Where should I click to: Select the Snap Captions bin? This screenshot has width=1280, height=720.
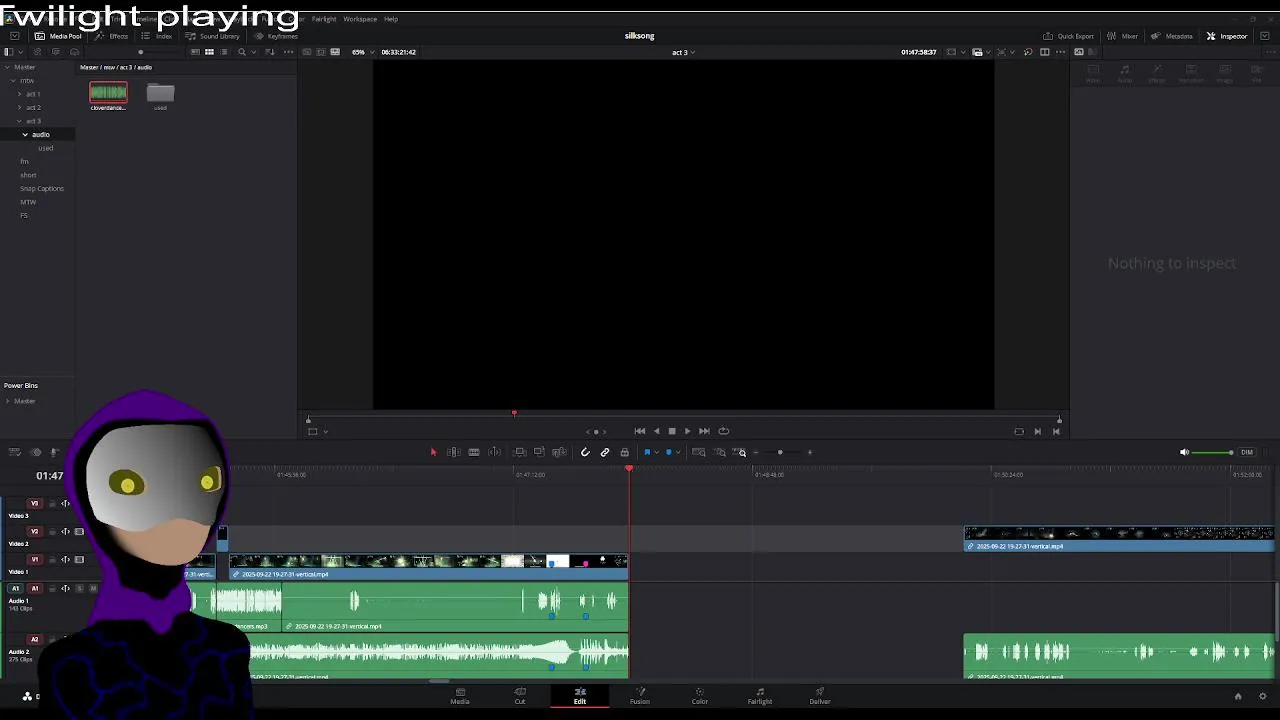(x=41, y=188)
